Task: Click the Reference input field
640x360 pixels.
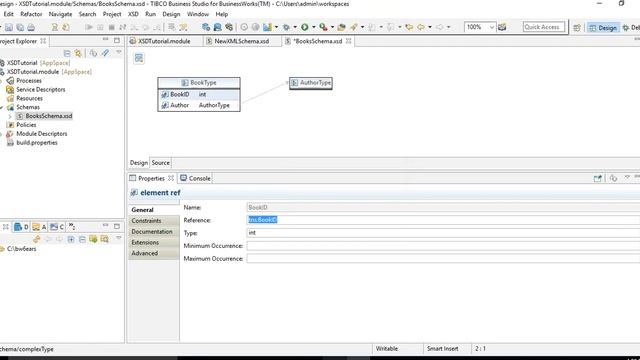Action: [x=443, y=220]
